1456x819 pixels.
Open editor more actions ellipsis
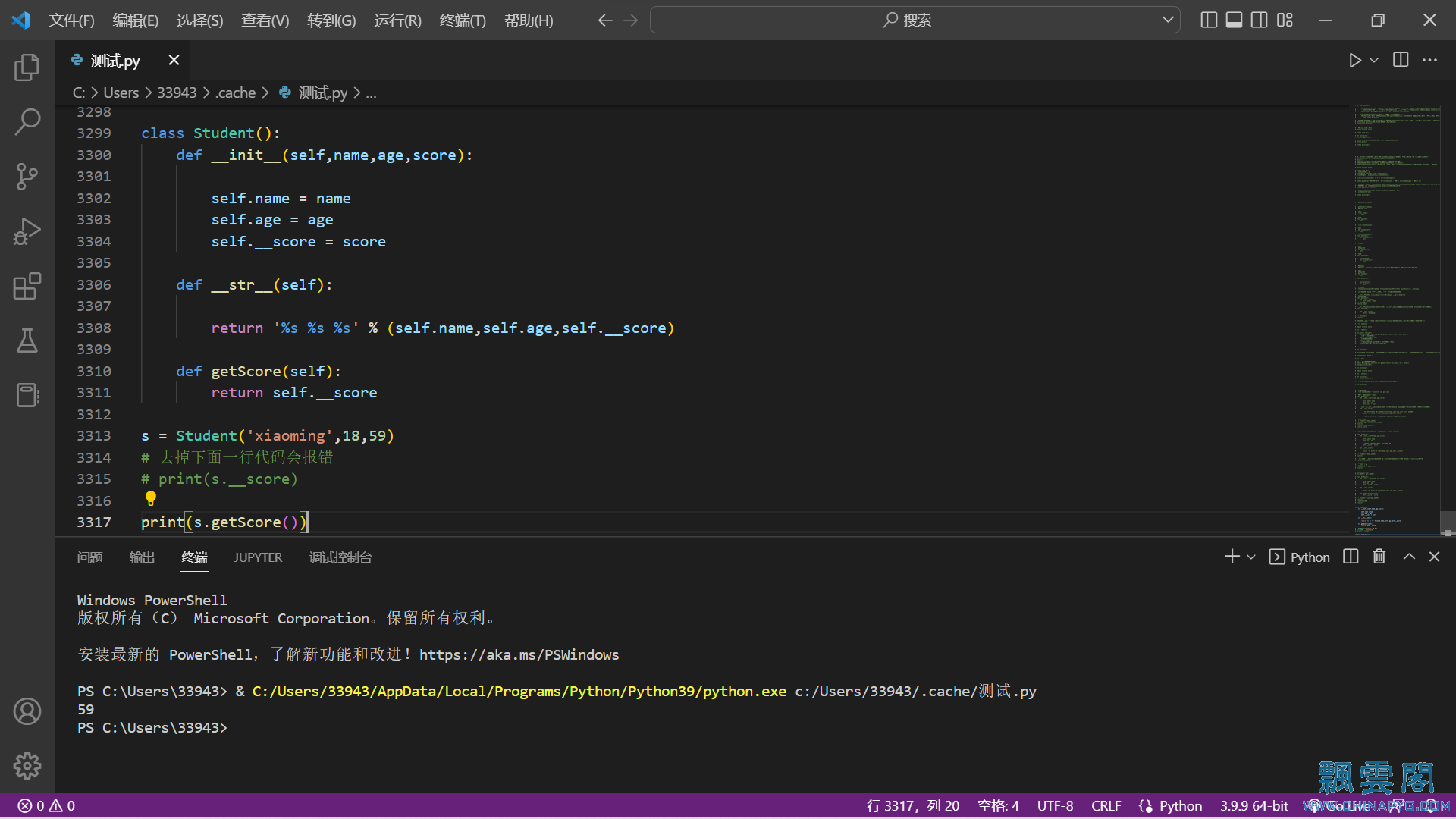coord(1429,60)
